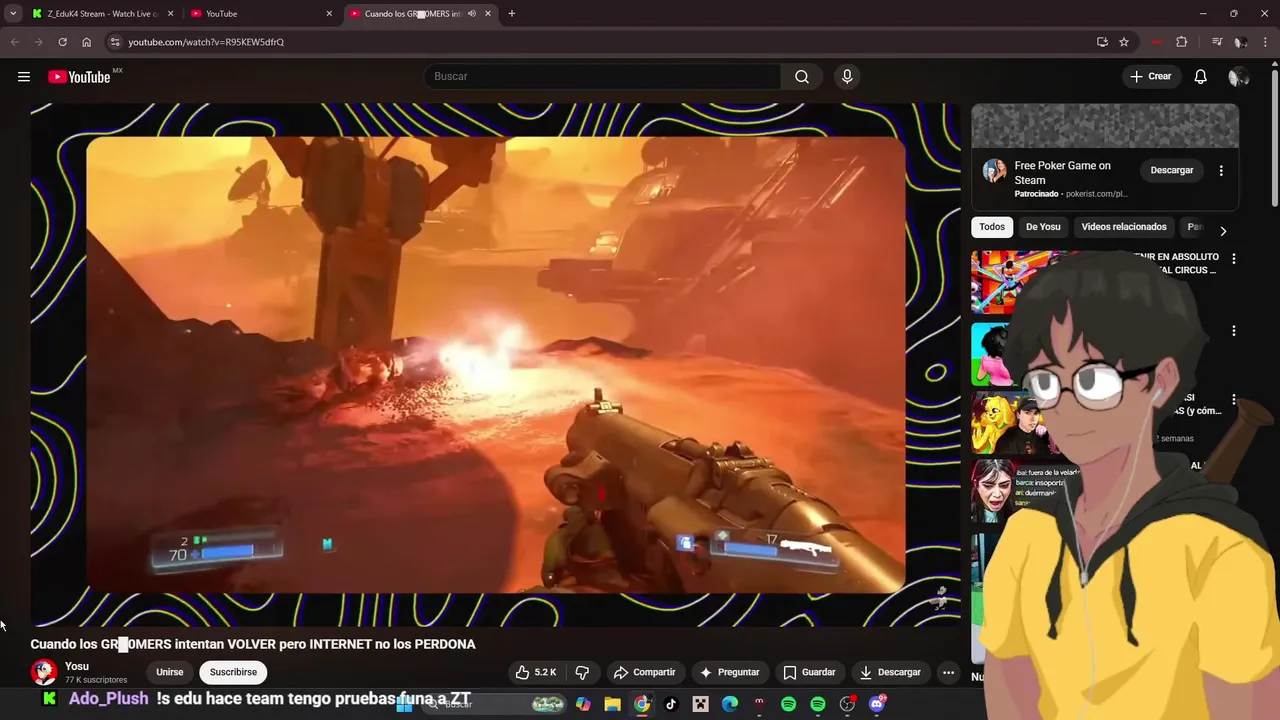Open the Minecraft icon in the taskbar
Image resolution: width=1280 pixels, height=720 pixels.
tap(701, 704)
